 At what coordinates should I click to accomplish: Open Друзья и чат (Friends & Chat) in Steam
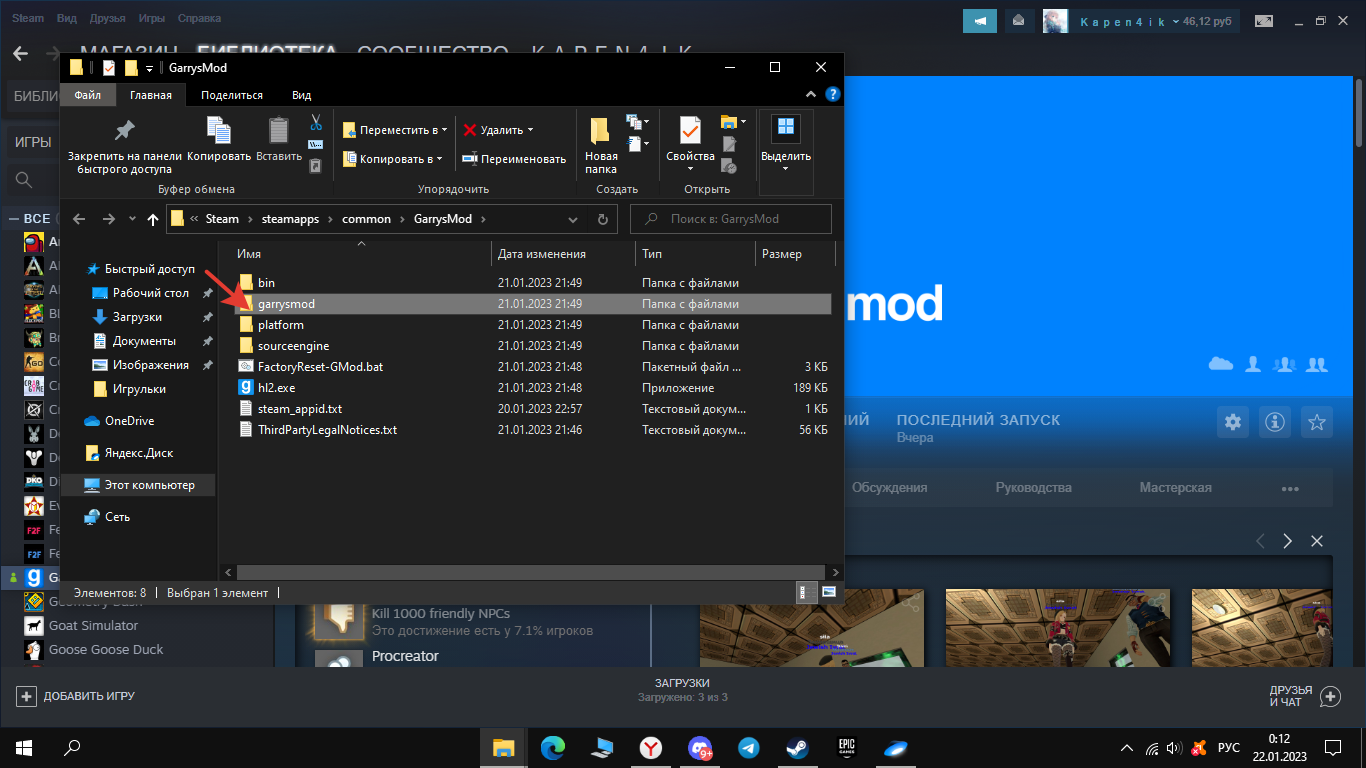[1304, 696]
